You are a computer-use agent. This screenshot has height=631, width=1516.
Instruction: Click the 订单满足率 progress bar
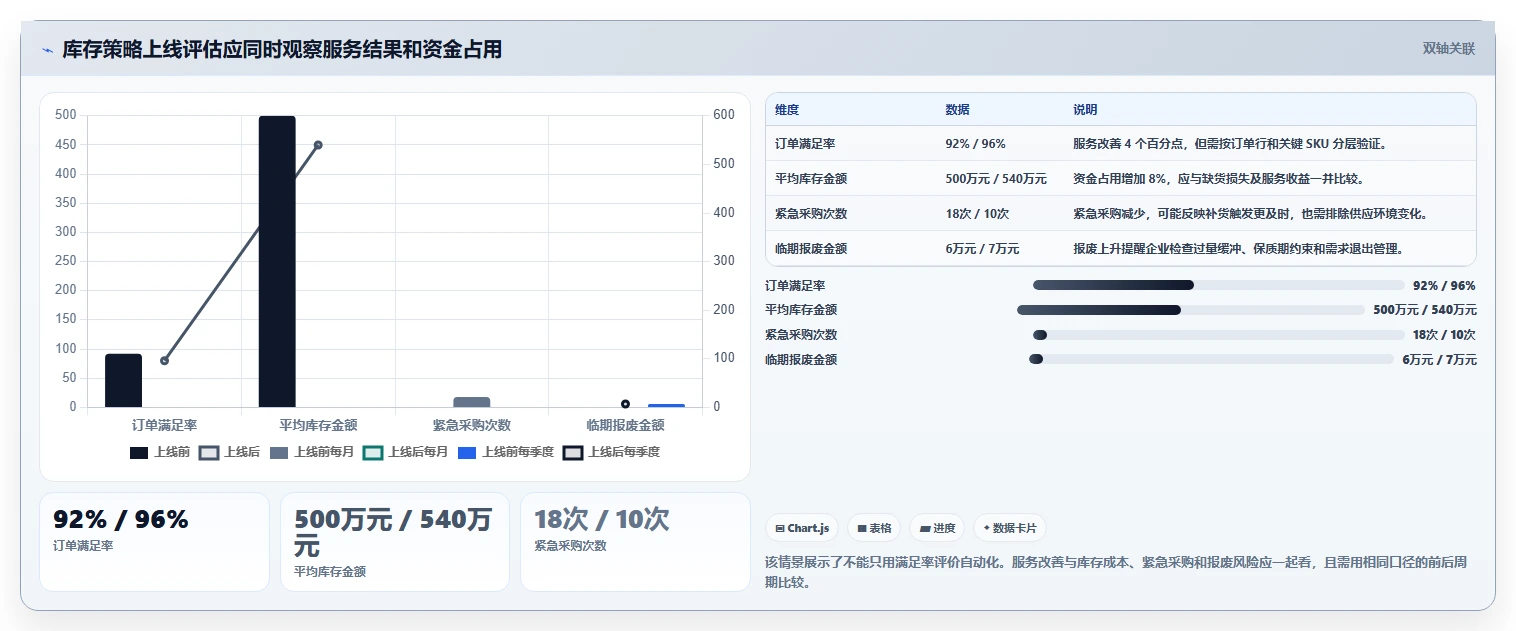coord(1218,285)
